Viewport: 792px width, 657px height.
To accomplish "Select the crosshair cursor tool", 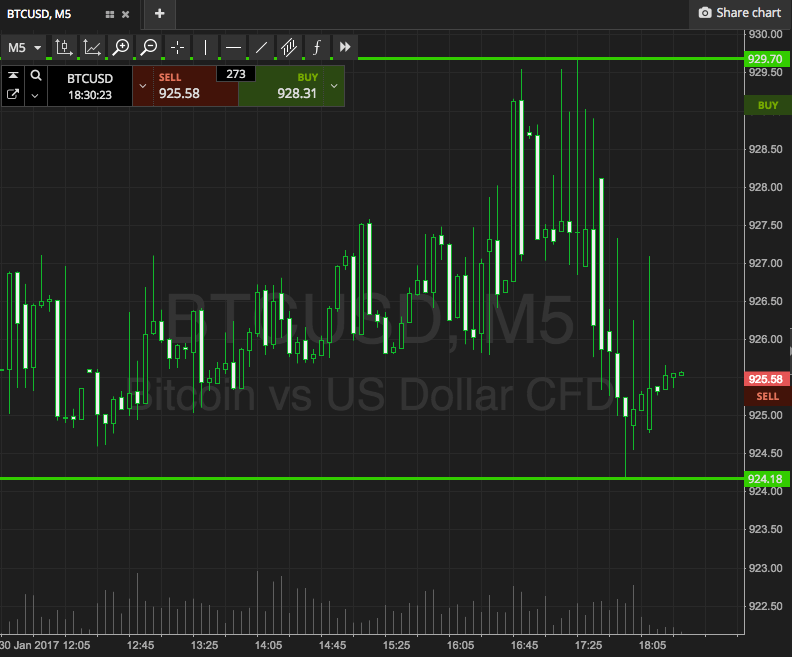I will pyautogui.click(x=177, y=47).
